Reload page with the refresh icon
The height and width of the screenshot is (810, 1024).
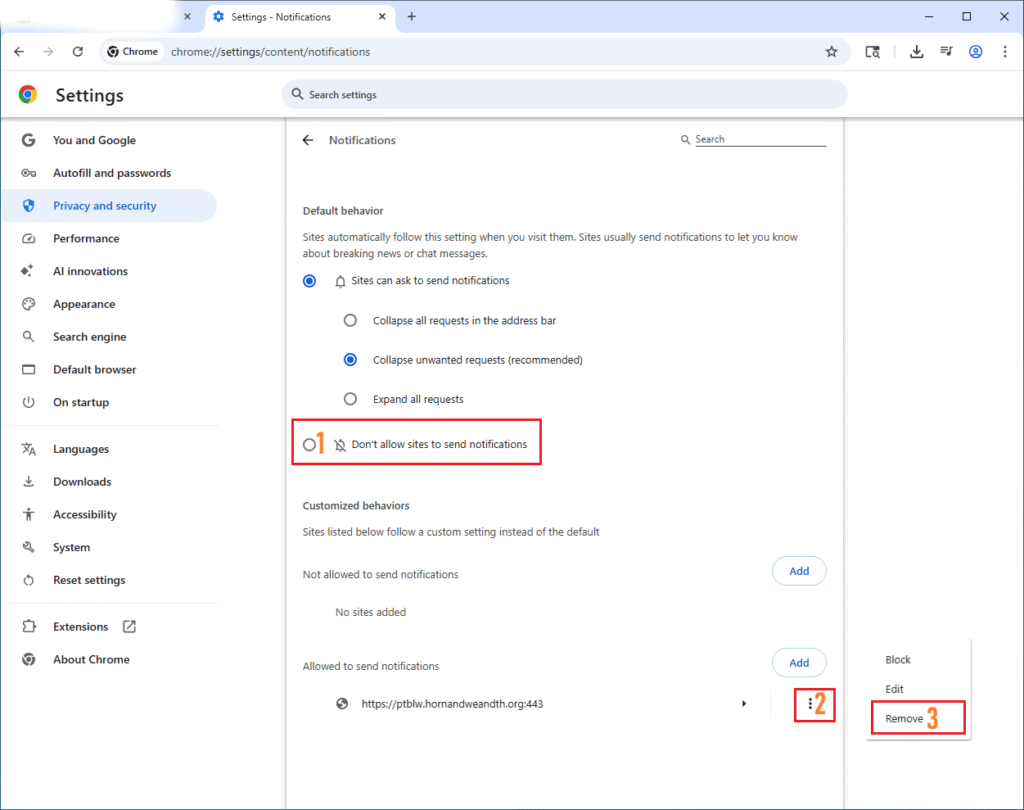click(x=78, y=52)
